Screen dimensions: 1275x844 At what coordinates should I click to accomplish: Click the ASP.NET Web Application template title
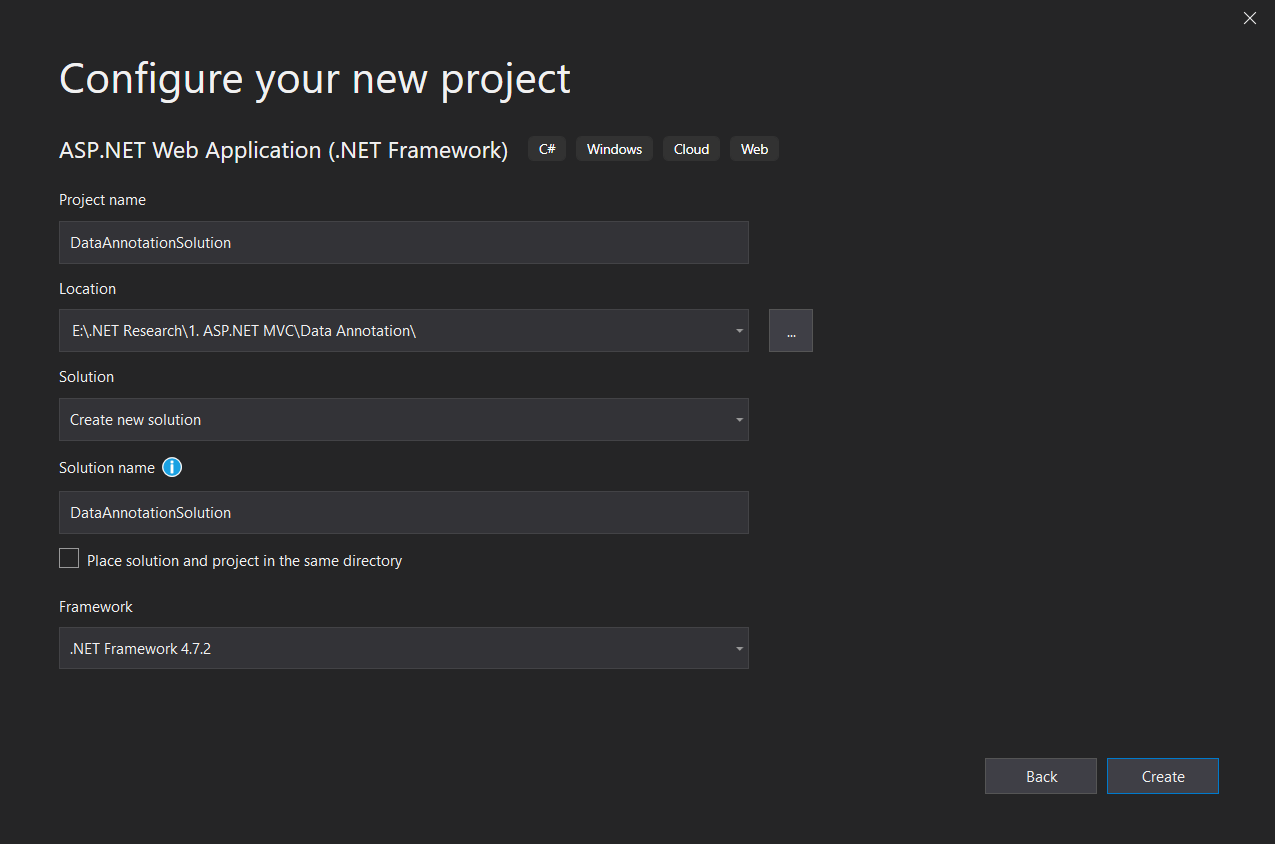tap(284, 150)
